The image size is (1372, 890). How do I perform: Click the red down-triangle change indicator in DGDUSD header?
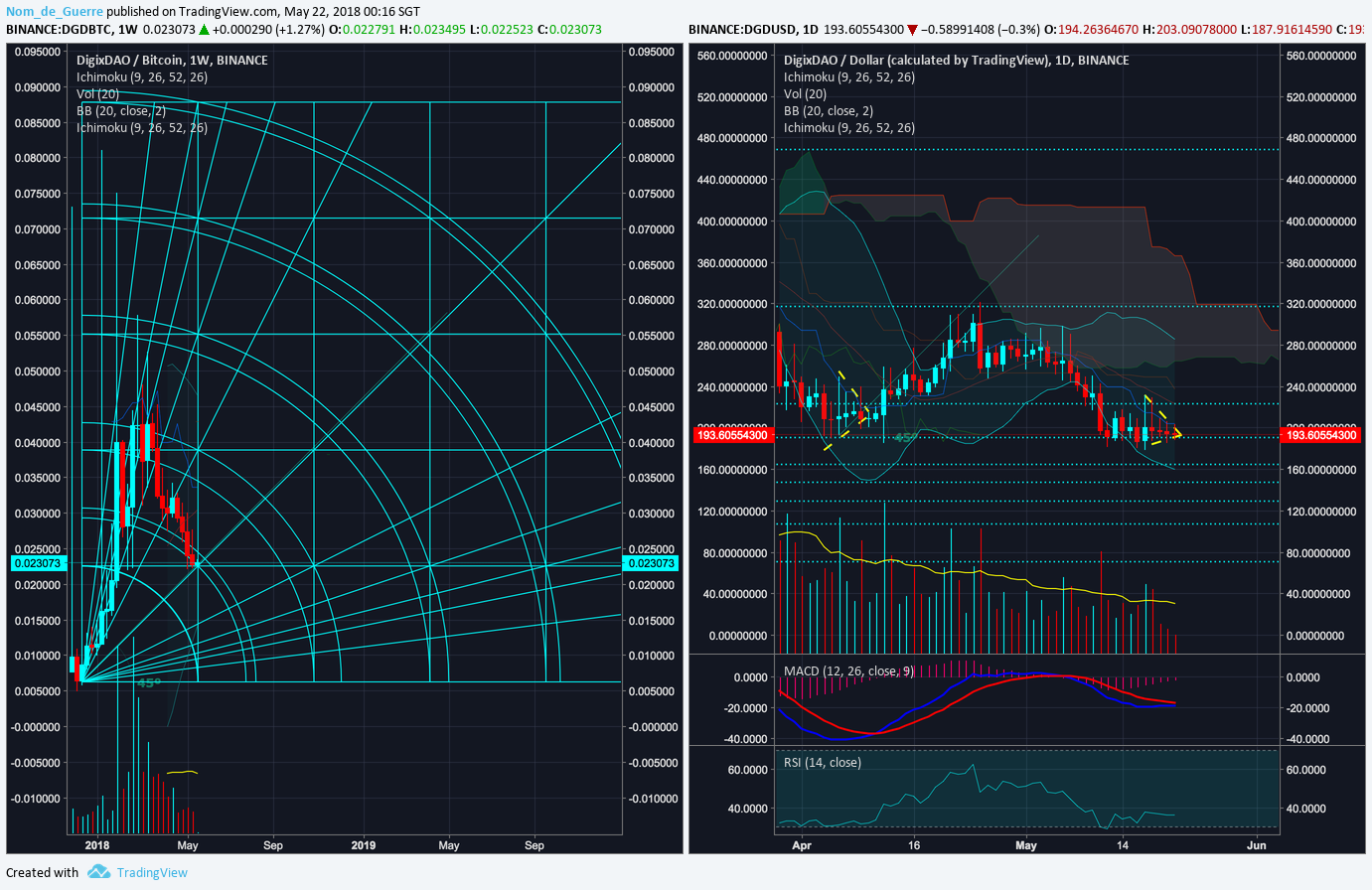(x=912, y=30)
